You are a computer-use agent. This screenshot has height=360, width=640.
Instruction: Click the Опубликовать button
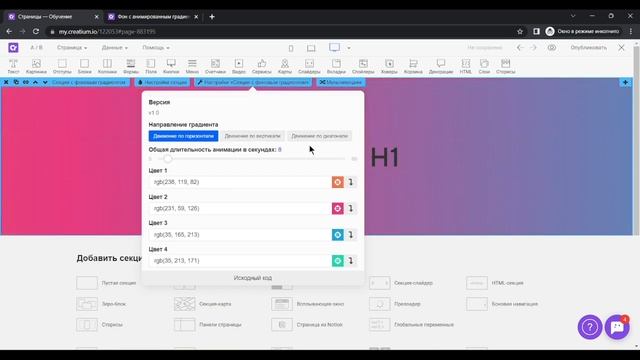point(589,48)
